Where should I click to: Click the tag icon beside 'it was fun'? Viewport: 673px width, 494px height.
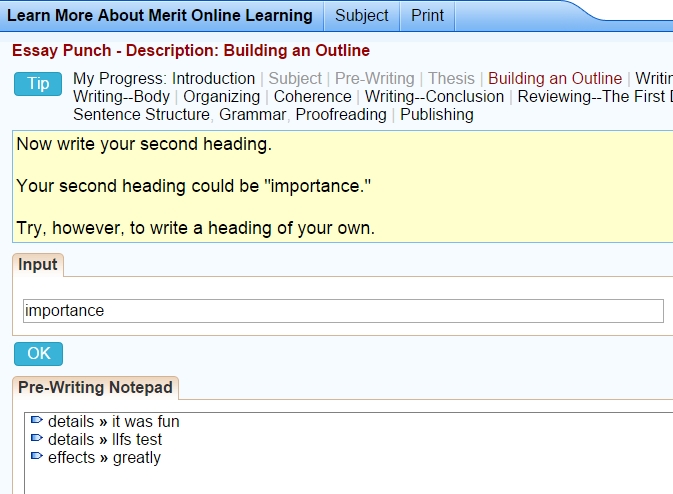[x=37, y=420]
